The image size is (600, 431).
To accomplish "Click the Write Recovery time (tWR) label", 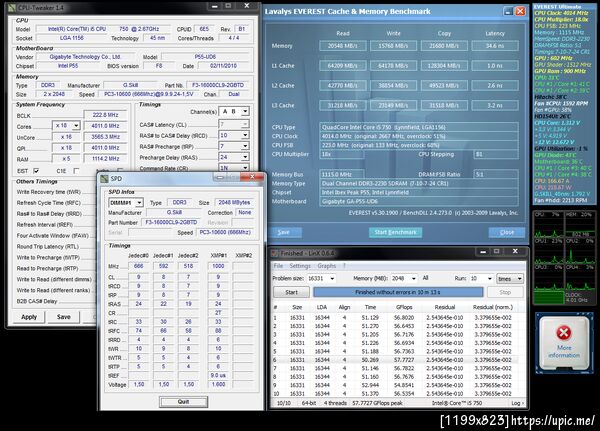I will pyautogui.click(x=49, y=192).
